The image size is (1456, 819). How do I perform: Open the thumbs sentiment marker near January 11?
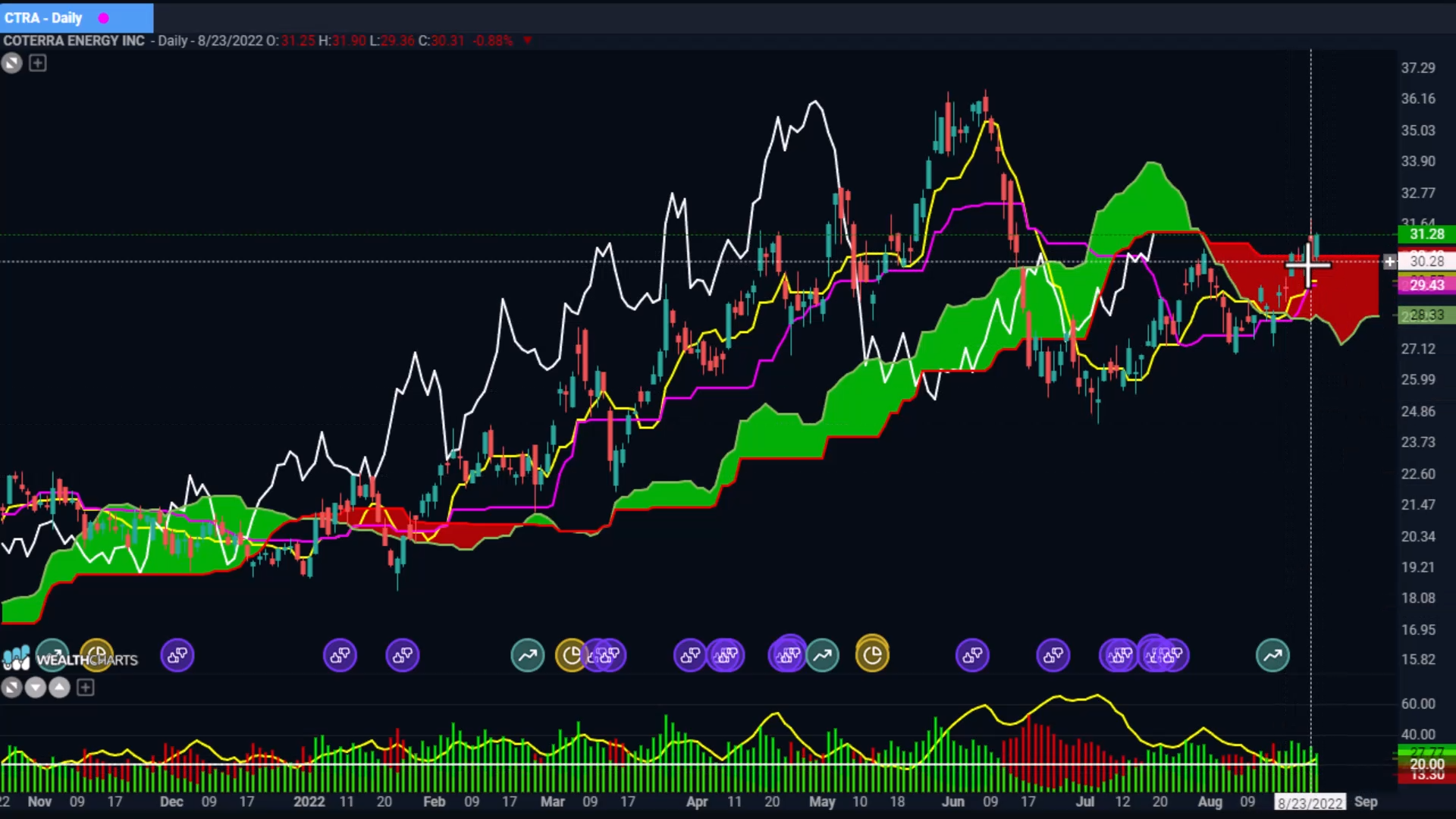[x=340, y=655]
